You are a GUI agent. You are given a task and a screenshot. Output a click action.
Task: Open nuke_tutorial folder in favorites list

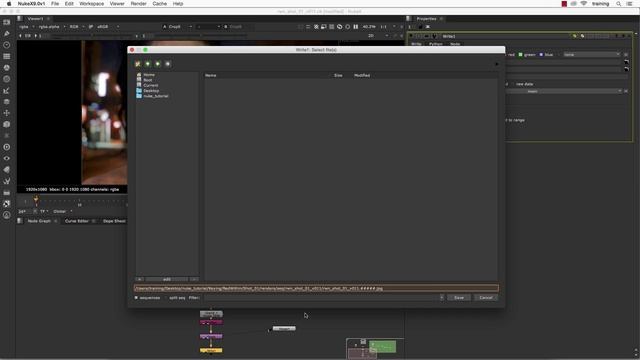click(156, 96)
